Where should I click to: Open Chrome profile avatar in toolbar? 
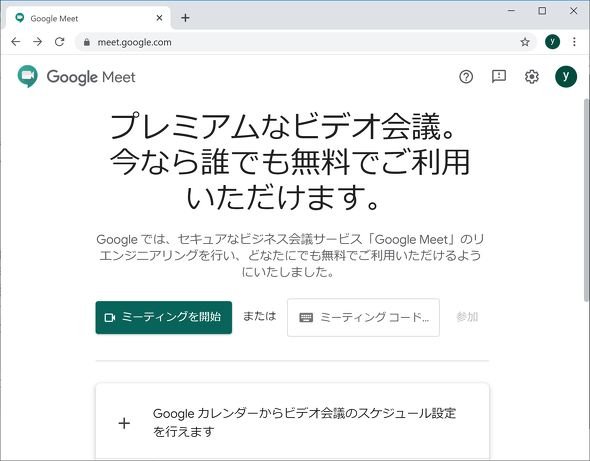click(x=552, y=42)
